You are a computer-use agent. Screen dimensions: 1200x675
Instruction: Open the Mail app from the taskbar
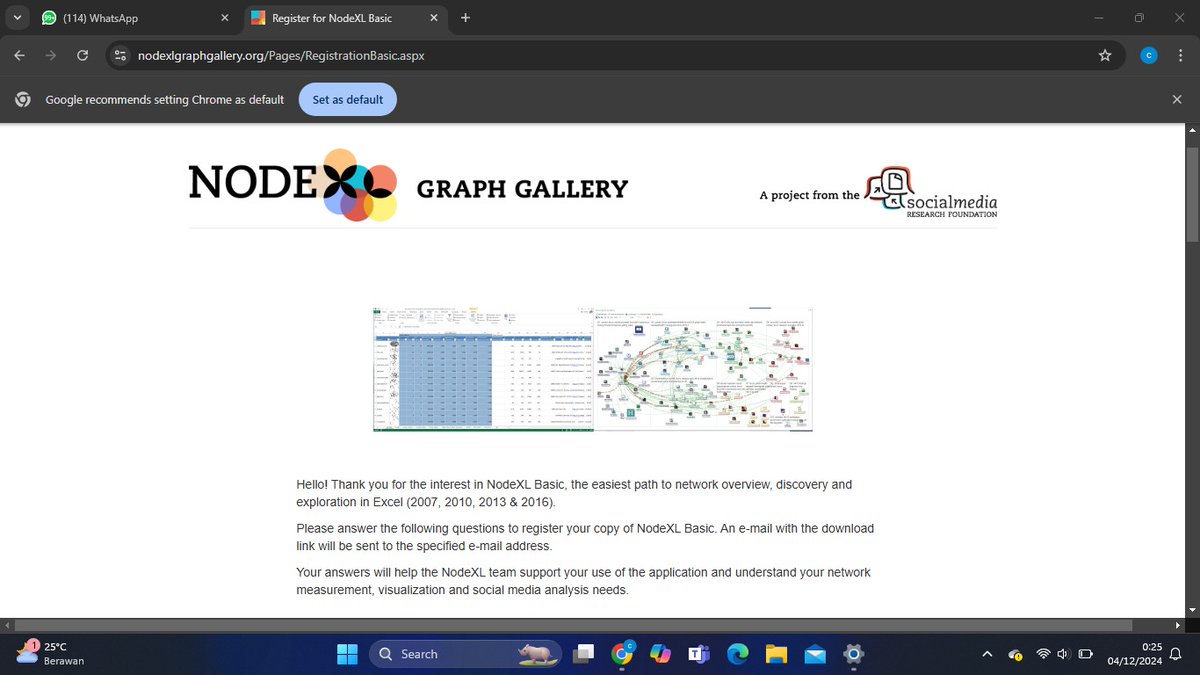pos(815,654)
